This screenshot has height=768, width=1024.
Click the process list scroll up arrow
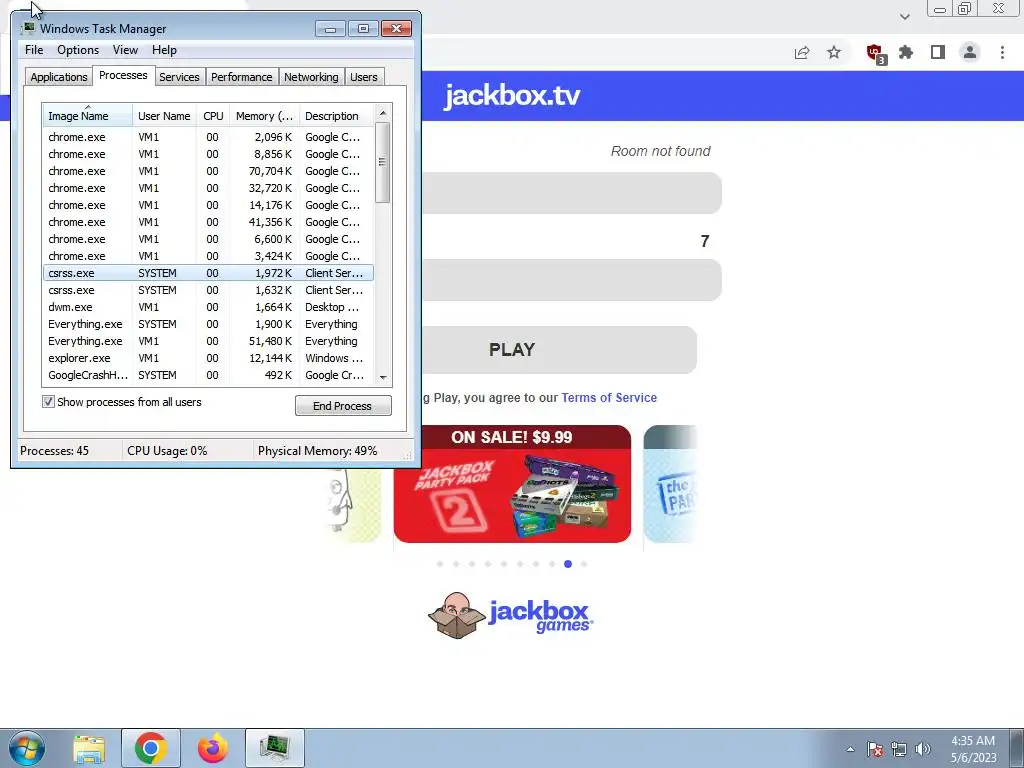pyautogui.click(x=383, y=112)
